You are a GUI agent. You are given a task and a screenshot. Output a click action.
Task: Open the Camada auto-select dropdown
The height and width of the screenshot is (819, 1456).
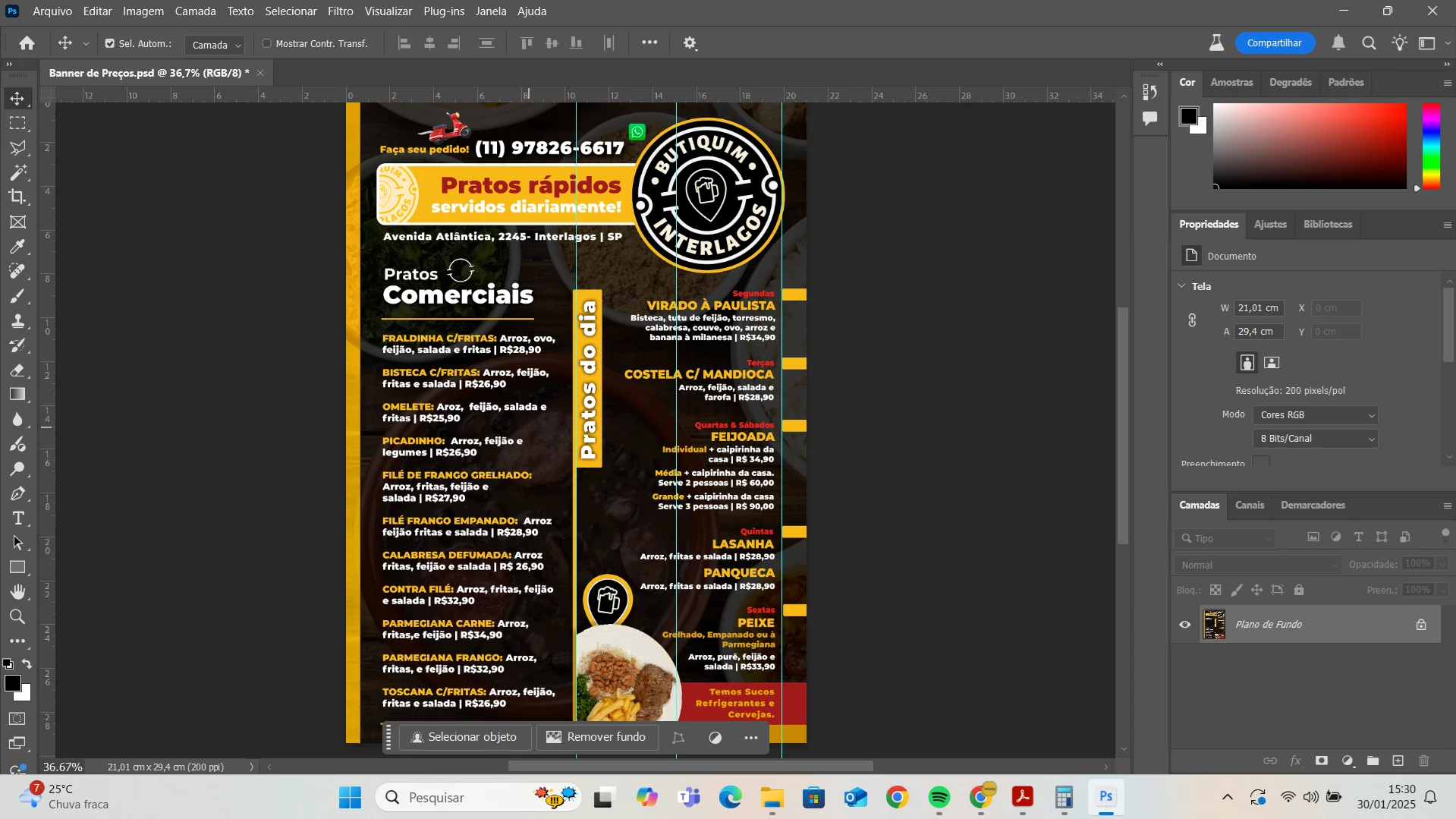click(x=215, y=45)
